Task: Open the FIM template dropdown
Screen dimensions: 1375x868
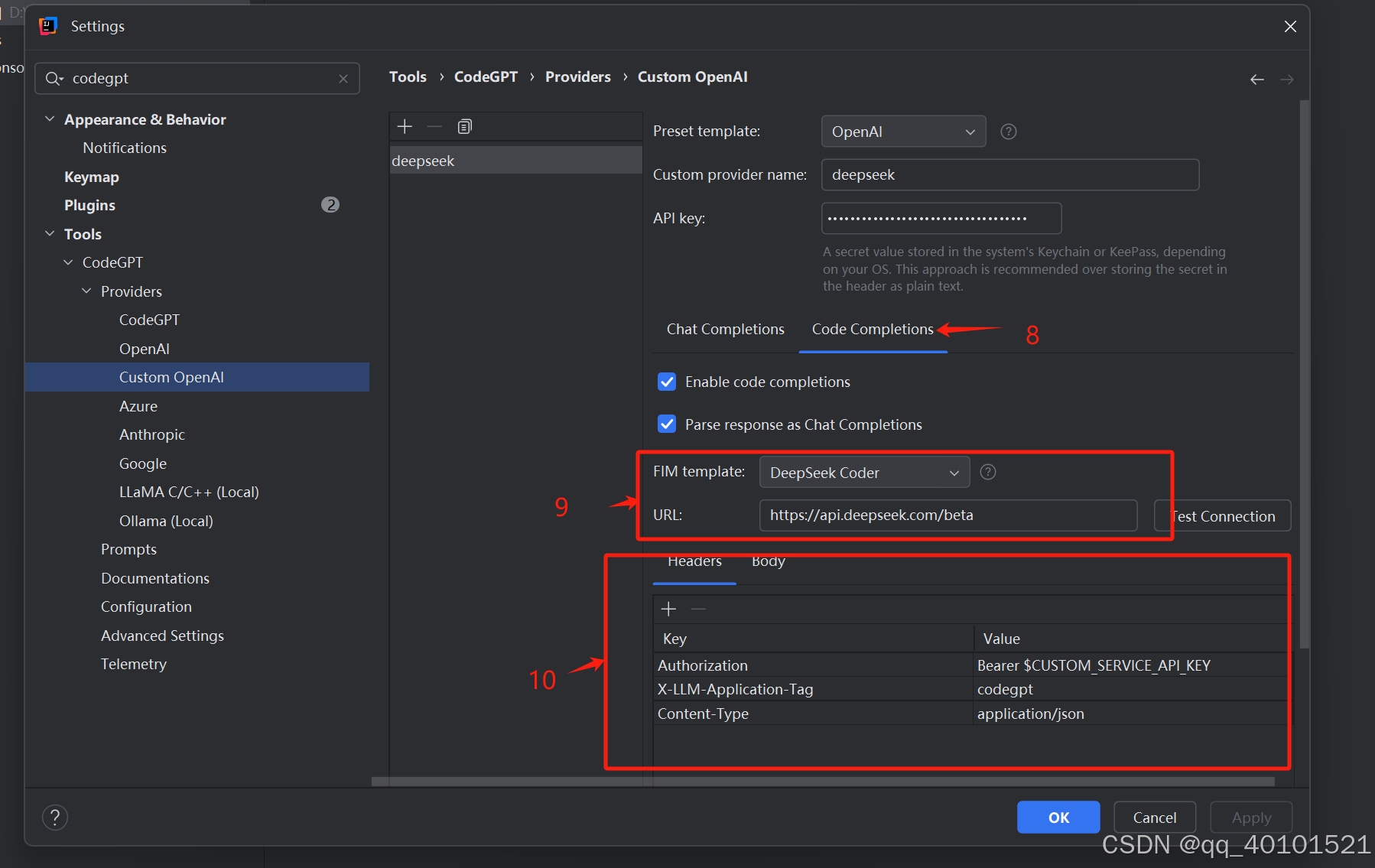Action: pyautogui.click(x=864, y=473)
